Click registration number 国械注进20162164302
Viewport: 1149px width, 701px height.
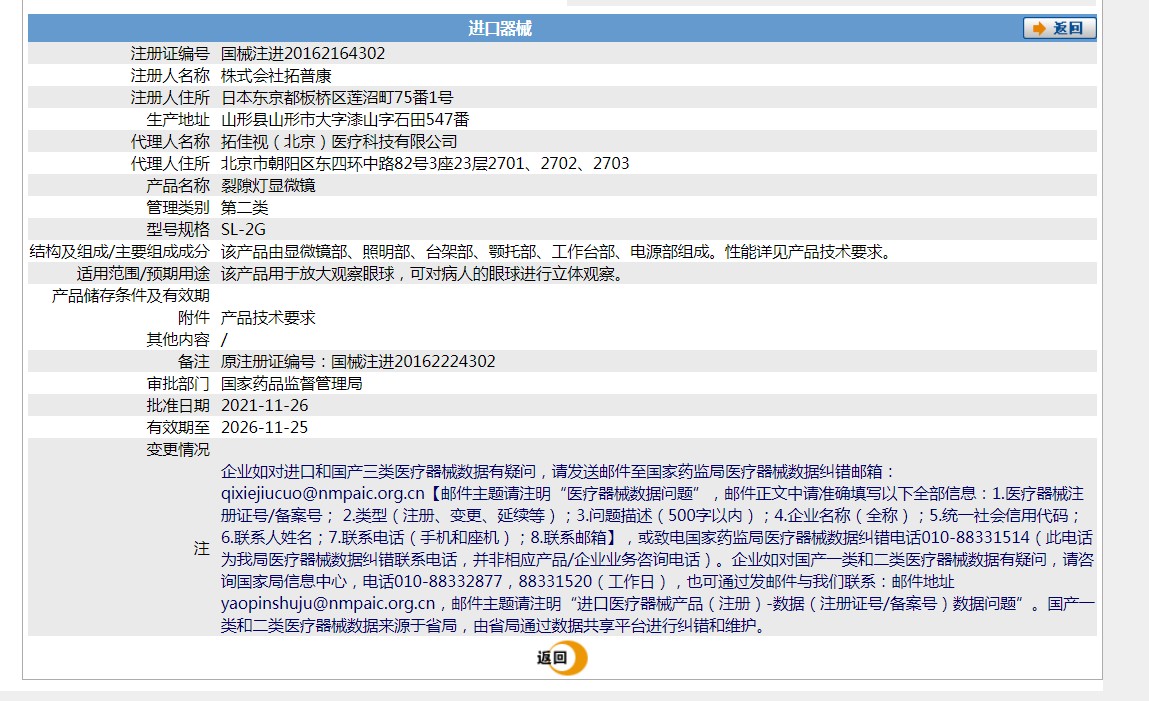[302, 54]
